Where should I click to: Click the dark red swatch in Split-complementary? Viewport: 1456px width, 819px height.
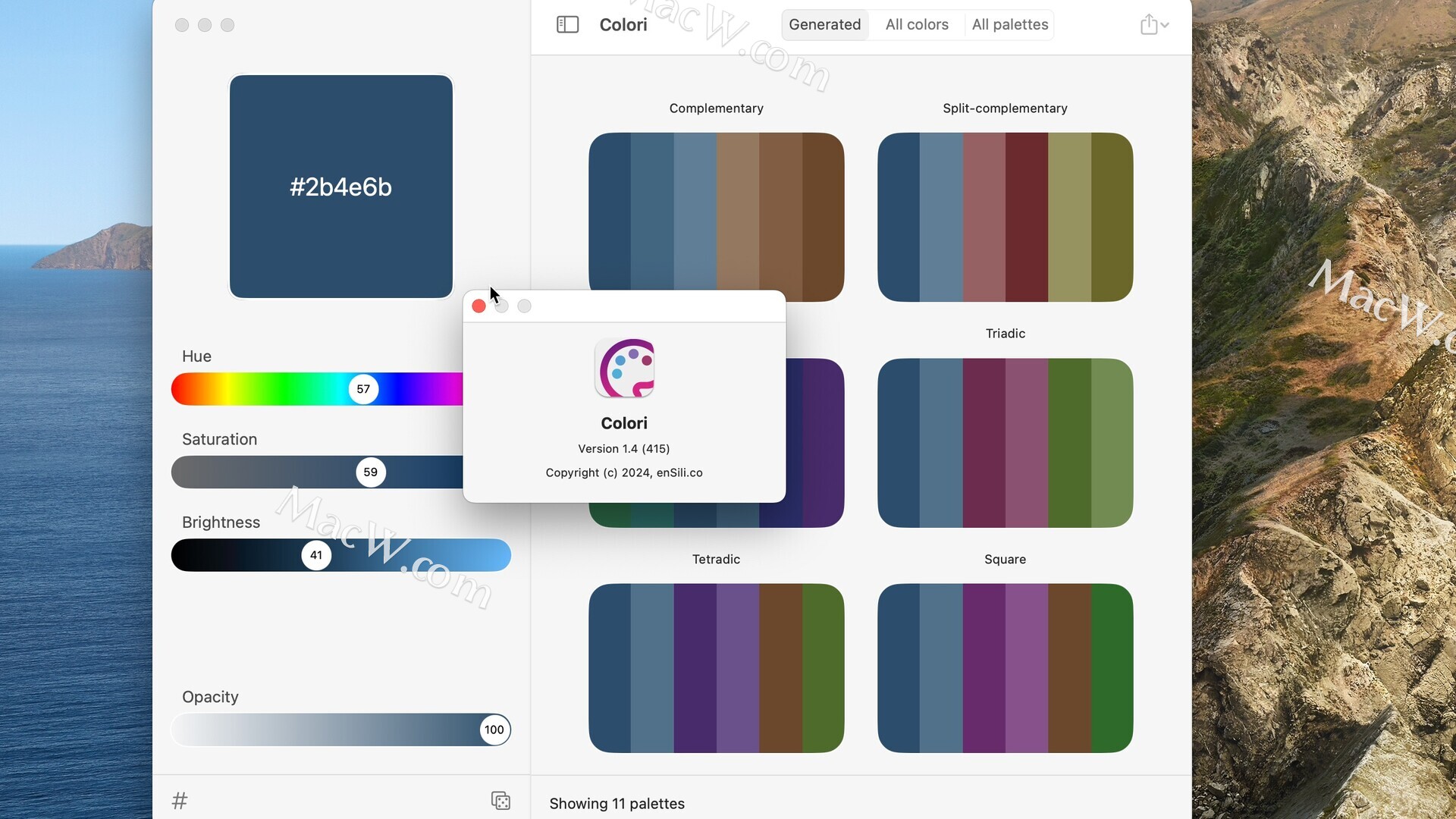[x=1027, y=217]
